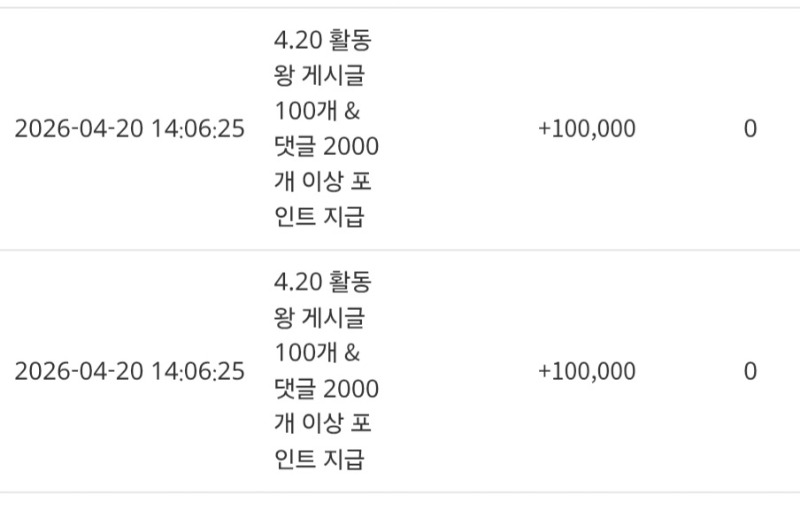
Task: Click '4.20 활동' text in the first entry
Action: coord(323,41)
